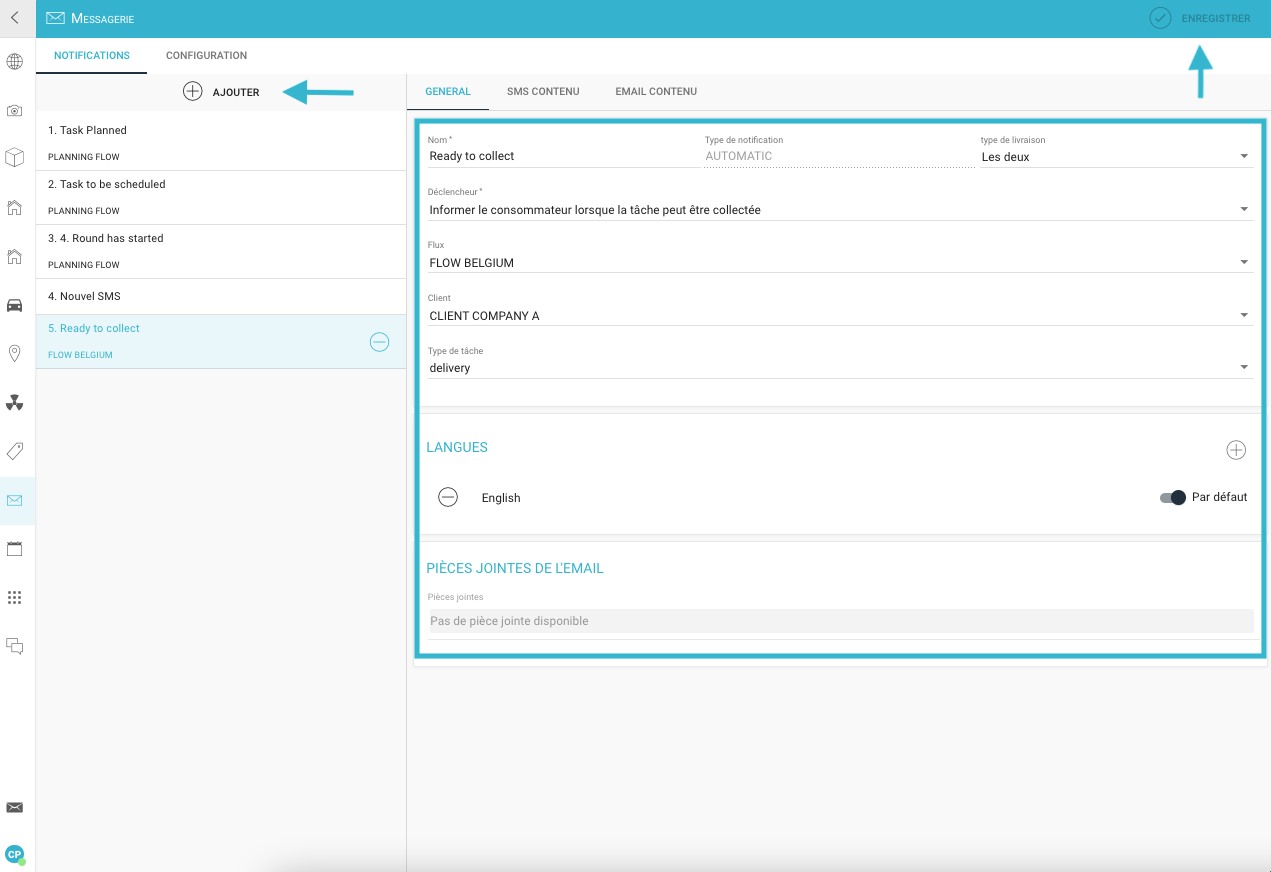Open the SMS Contenu tab
This screenshot has width=1271, height=872.
(543, 92)
